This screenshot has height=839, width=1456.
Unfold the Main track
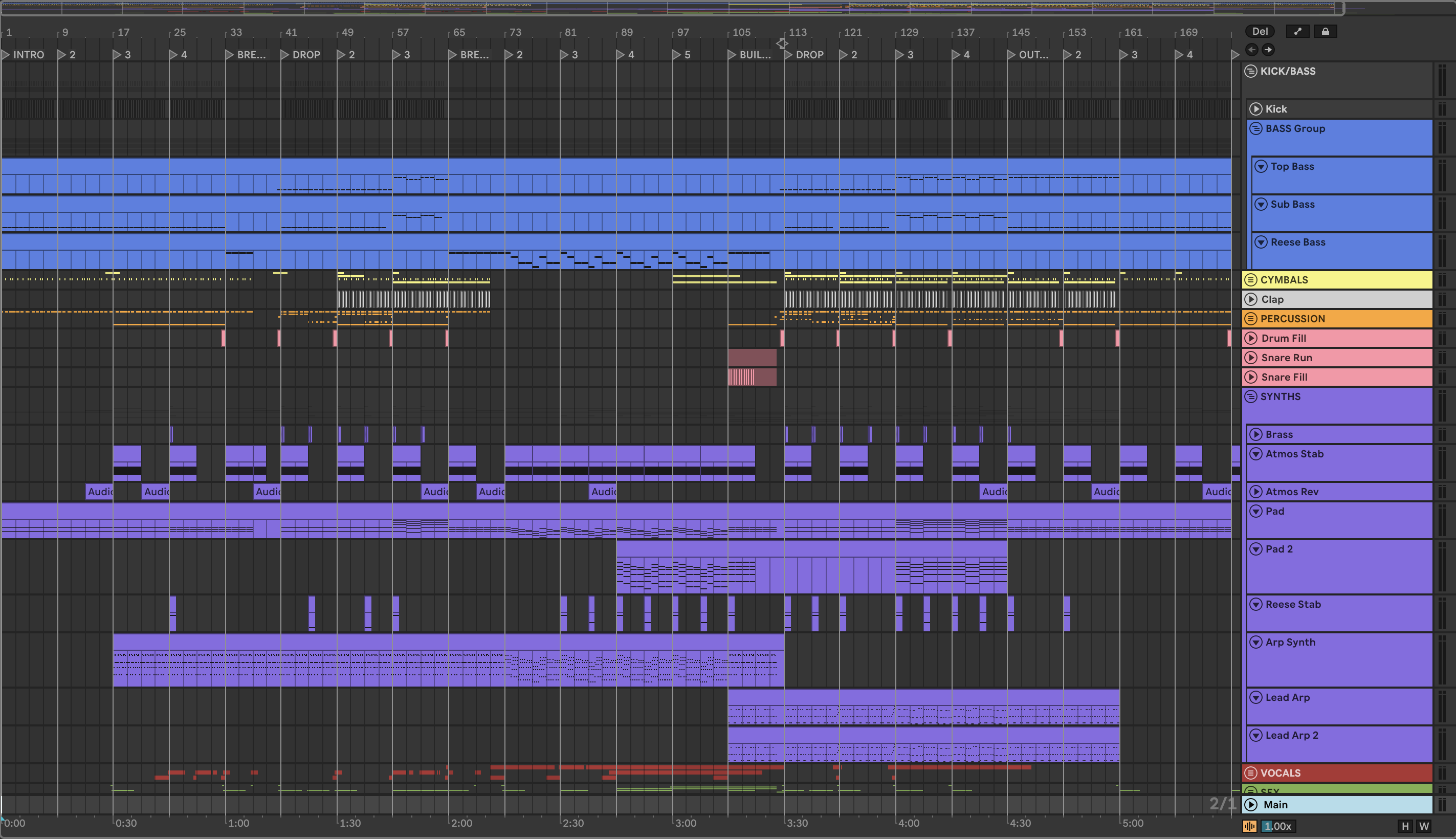click(1250, 804)
